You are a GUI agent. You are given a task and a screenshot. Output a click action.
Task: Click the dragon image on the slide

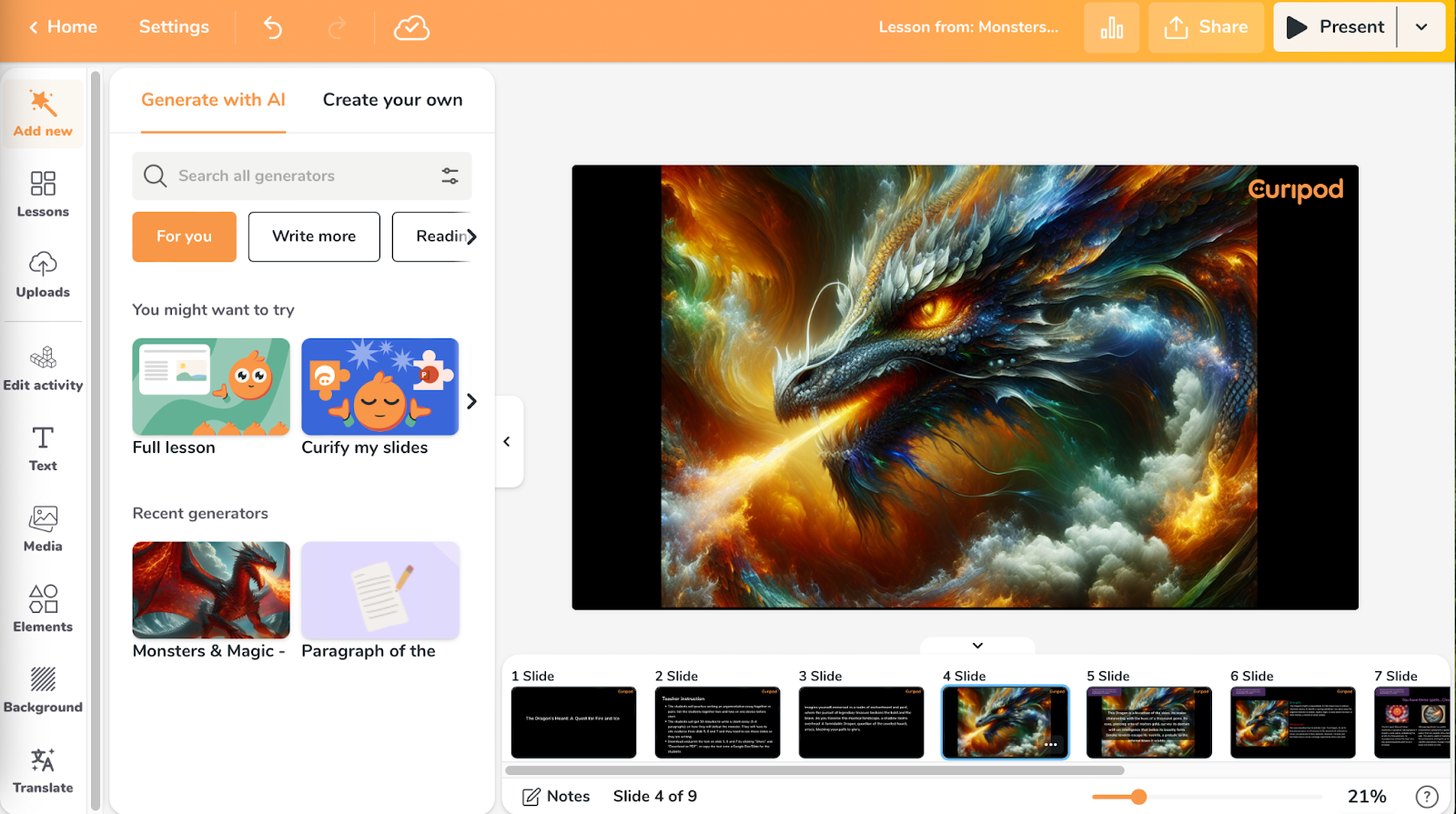(959, 387)
